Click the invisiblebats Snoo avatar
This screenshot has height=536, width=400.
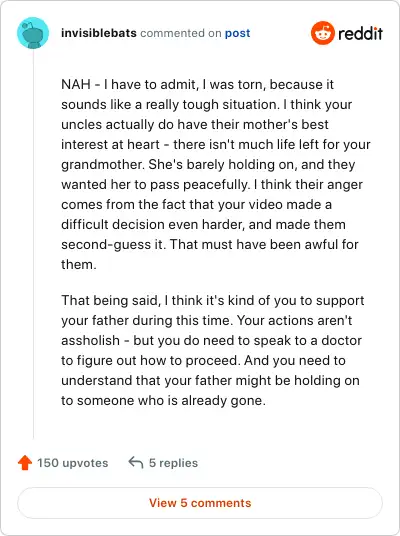click(x=33, y=33)
